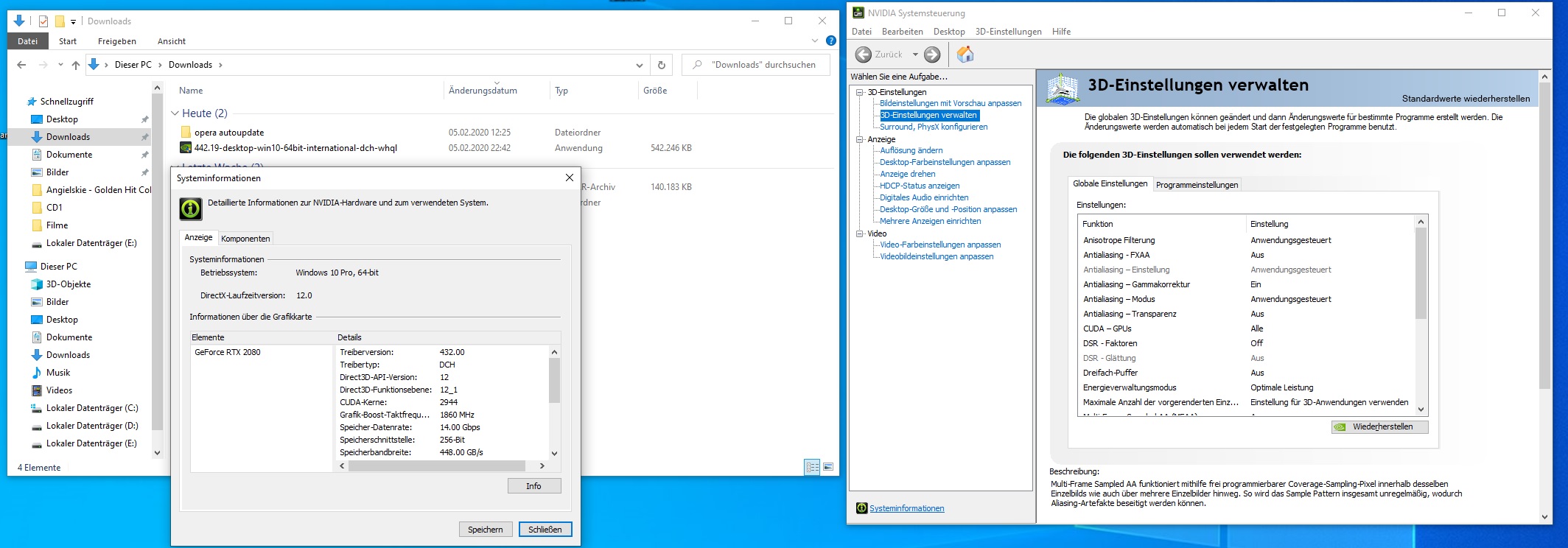1568x548 pixels.
Task: Click the Speichern button
Action: (485, 530)
